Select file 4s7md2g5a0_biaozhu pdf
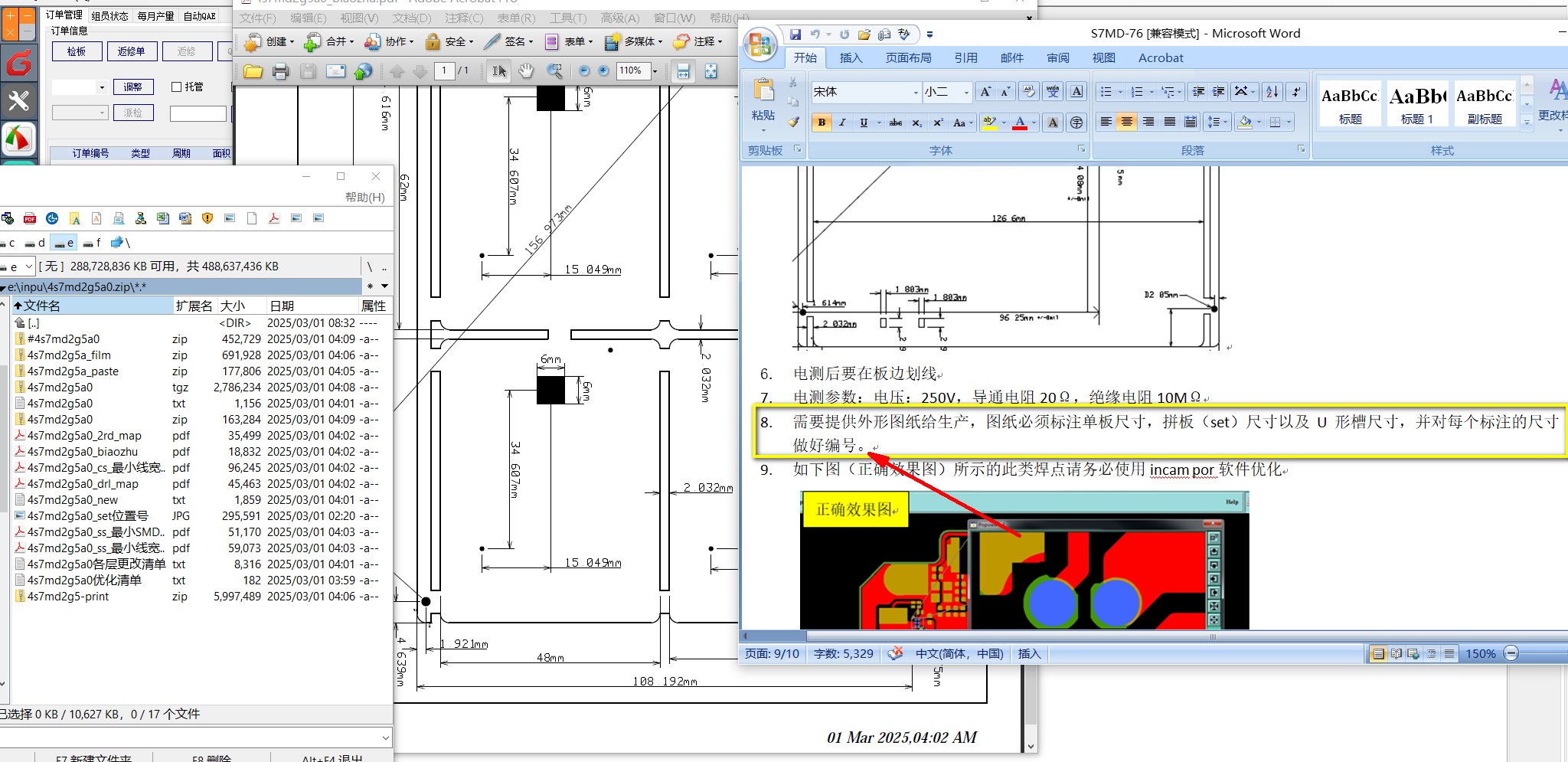 click(83, 451)
